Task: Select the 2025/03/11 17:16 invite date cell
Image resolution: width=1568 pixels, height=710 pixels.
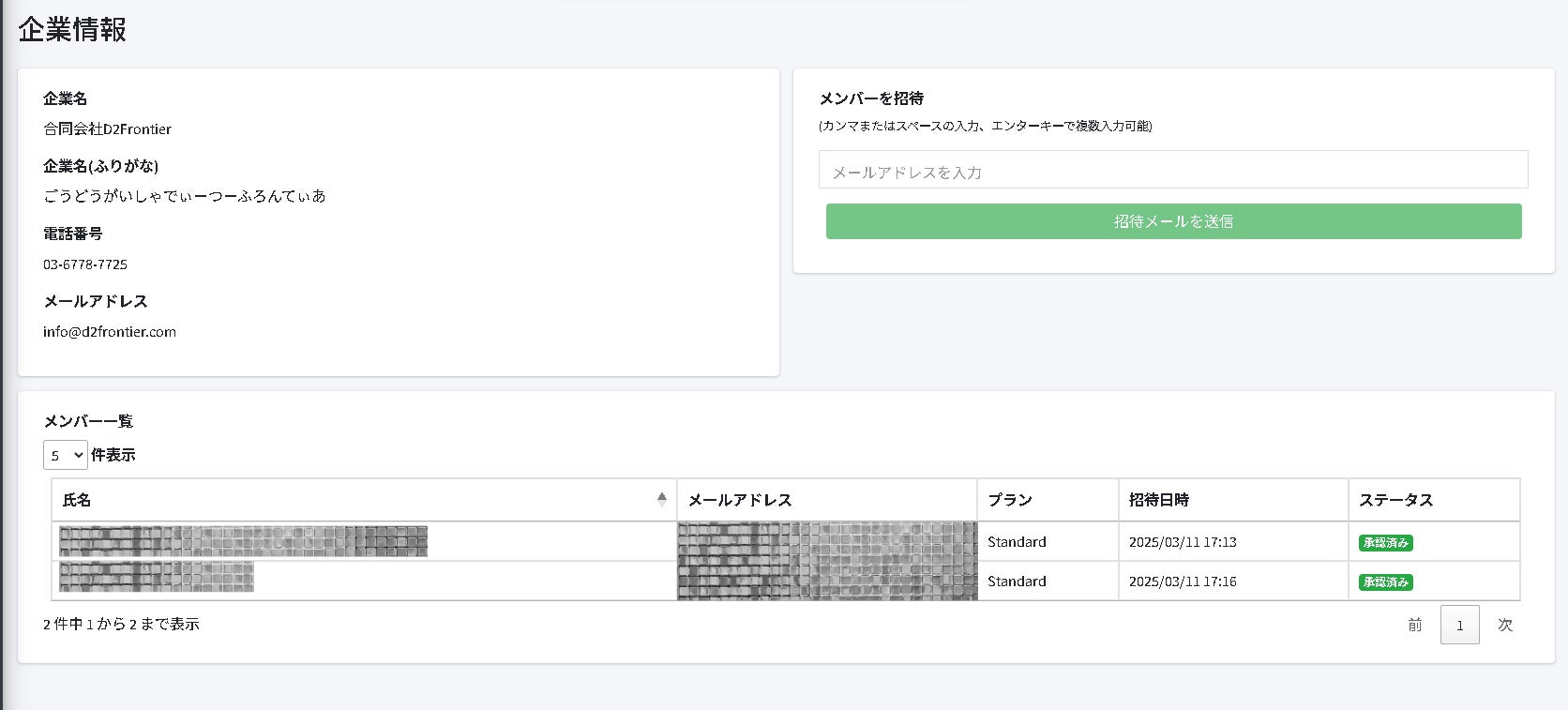Action: [x=1183, y=582]
